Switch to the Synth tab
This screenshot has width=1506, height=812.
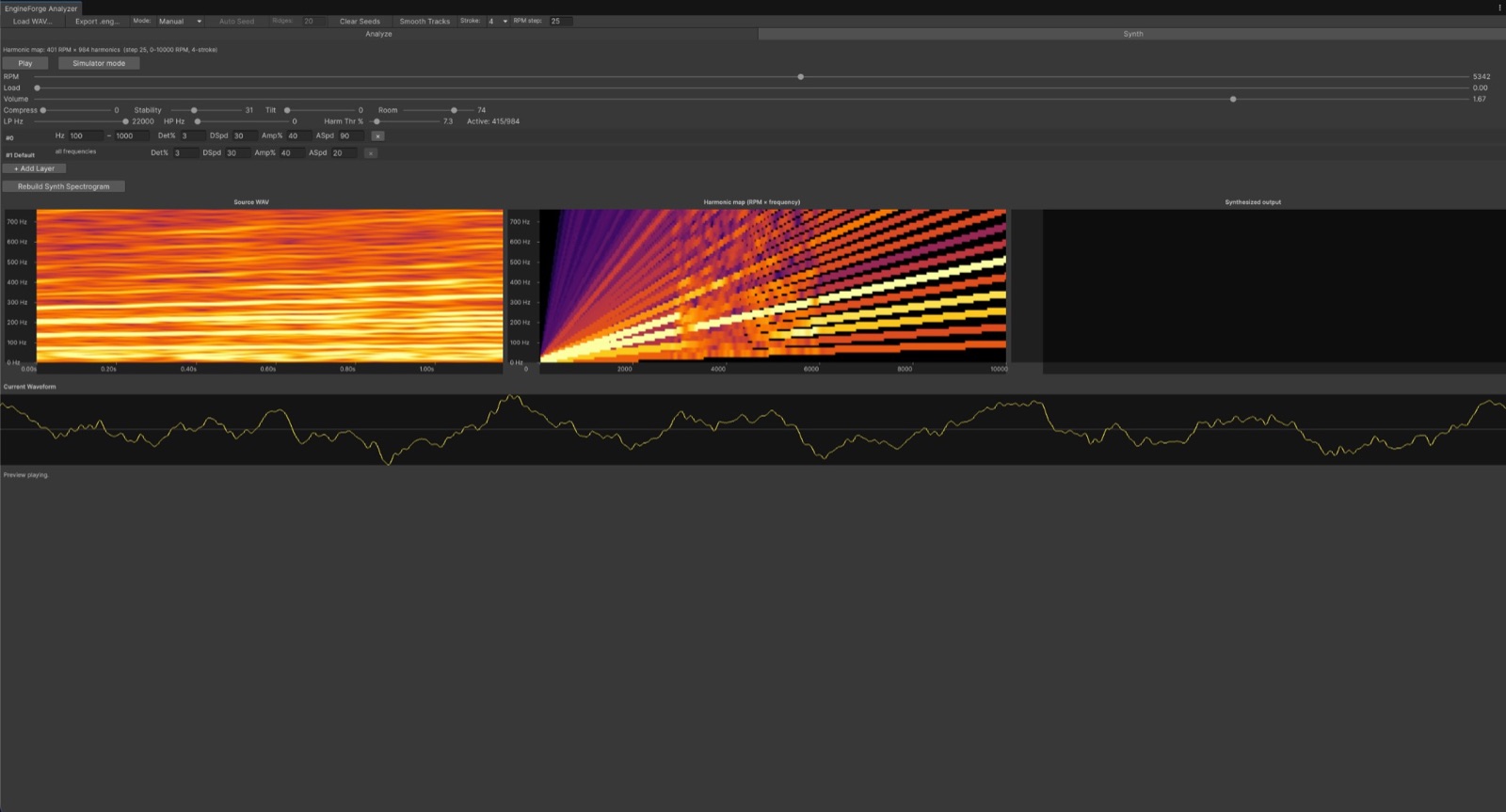1132,34
